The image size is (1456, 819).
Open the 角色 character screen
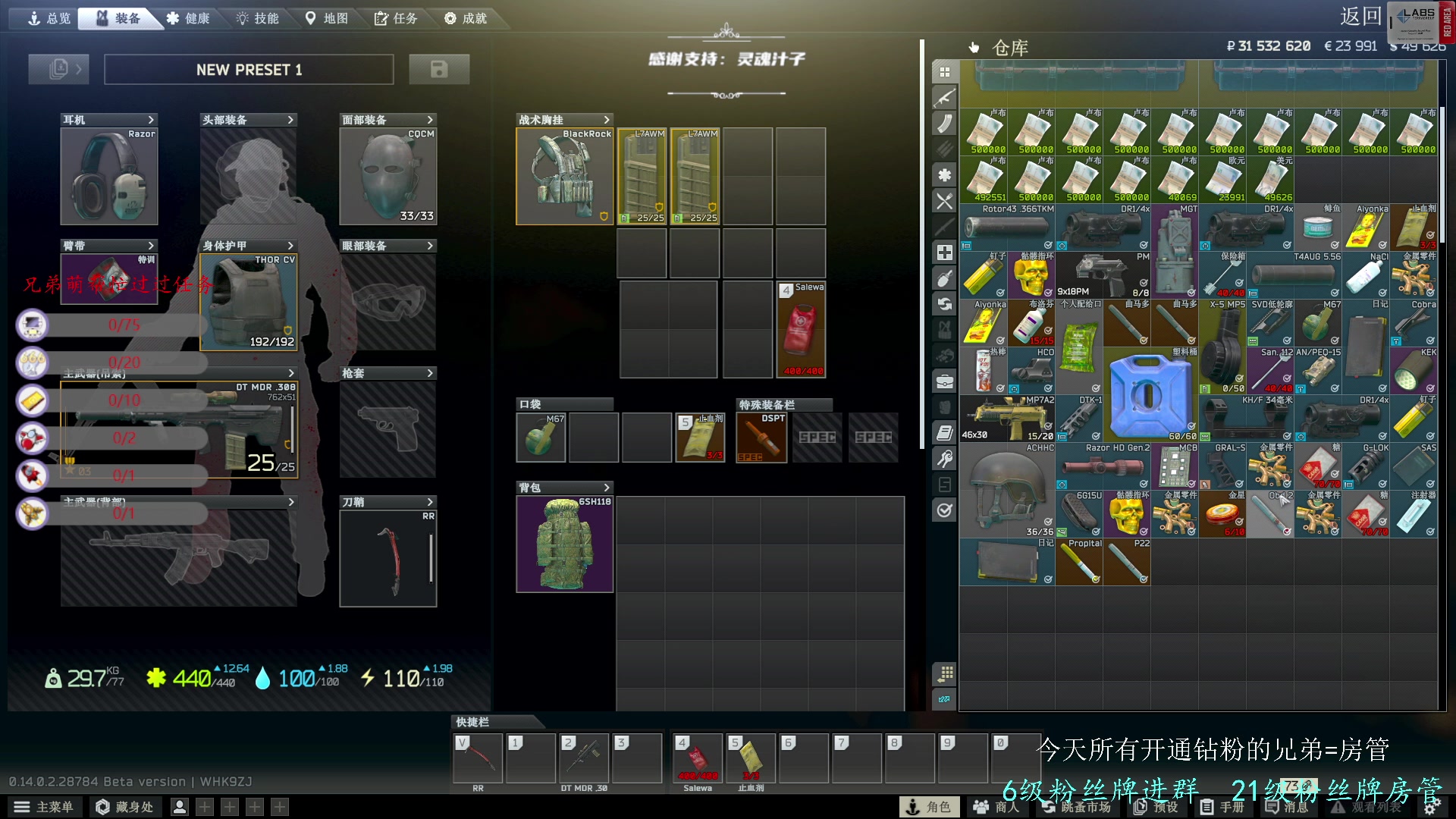pyautogui.click(x=929, y=807)
